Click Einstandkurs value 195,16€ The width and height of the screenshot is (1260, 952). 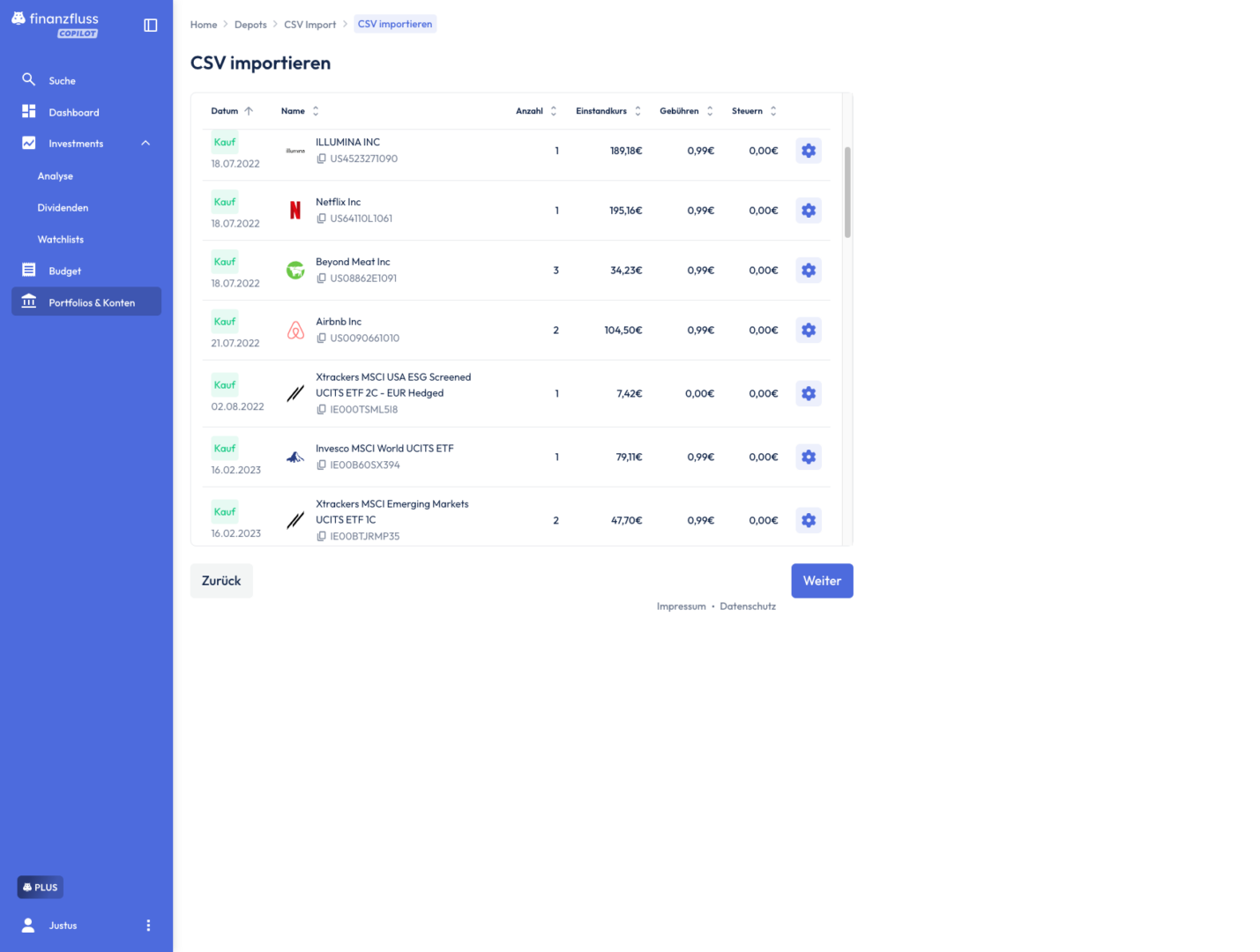point(625,211)
